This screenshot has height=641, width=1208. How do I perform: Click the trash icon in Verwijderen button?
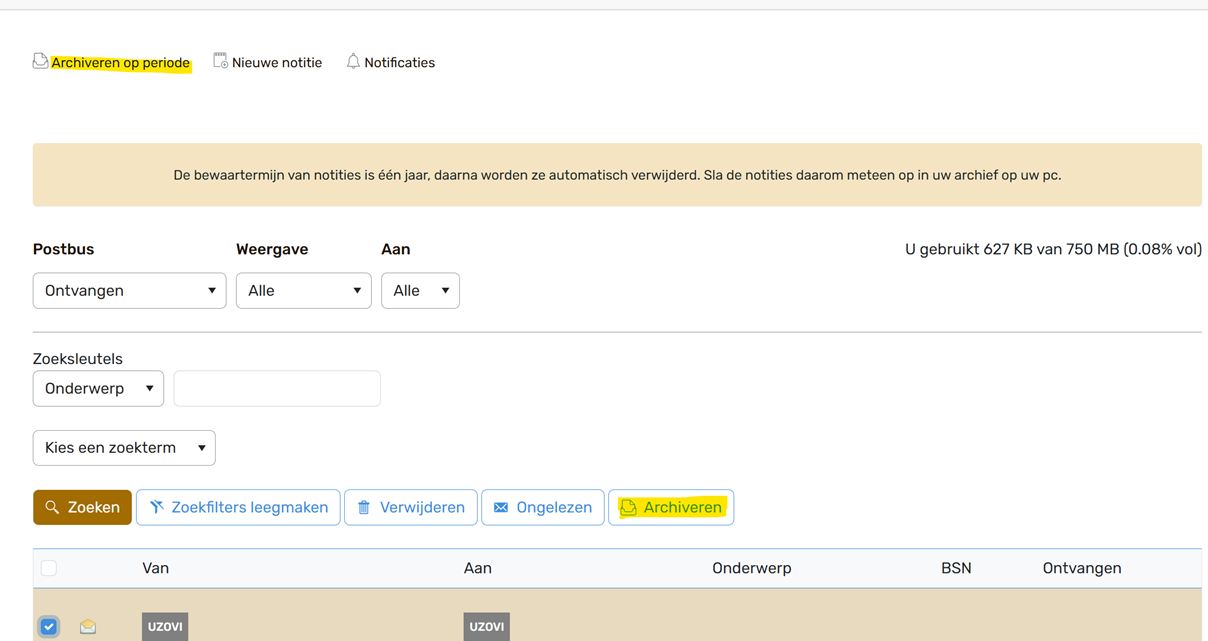[x=364, y=508]
